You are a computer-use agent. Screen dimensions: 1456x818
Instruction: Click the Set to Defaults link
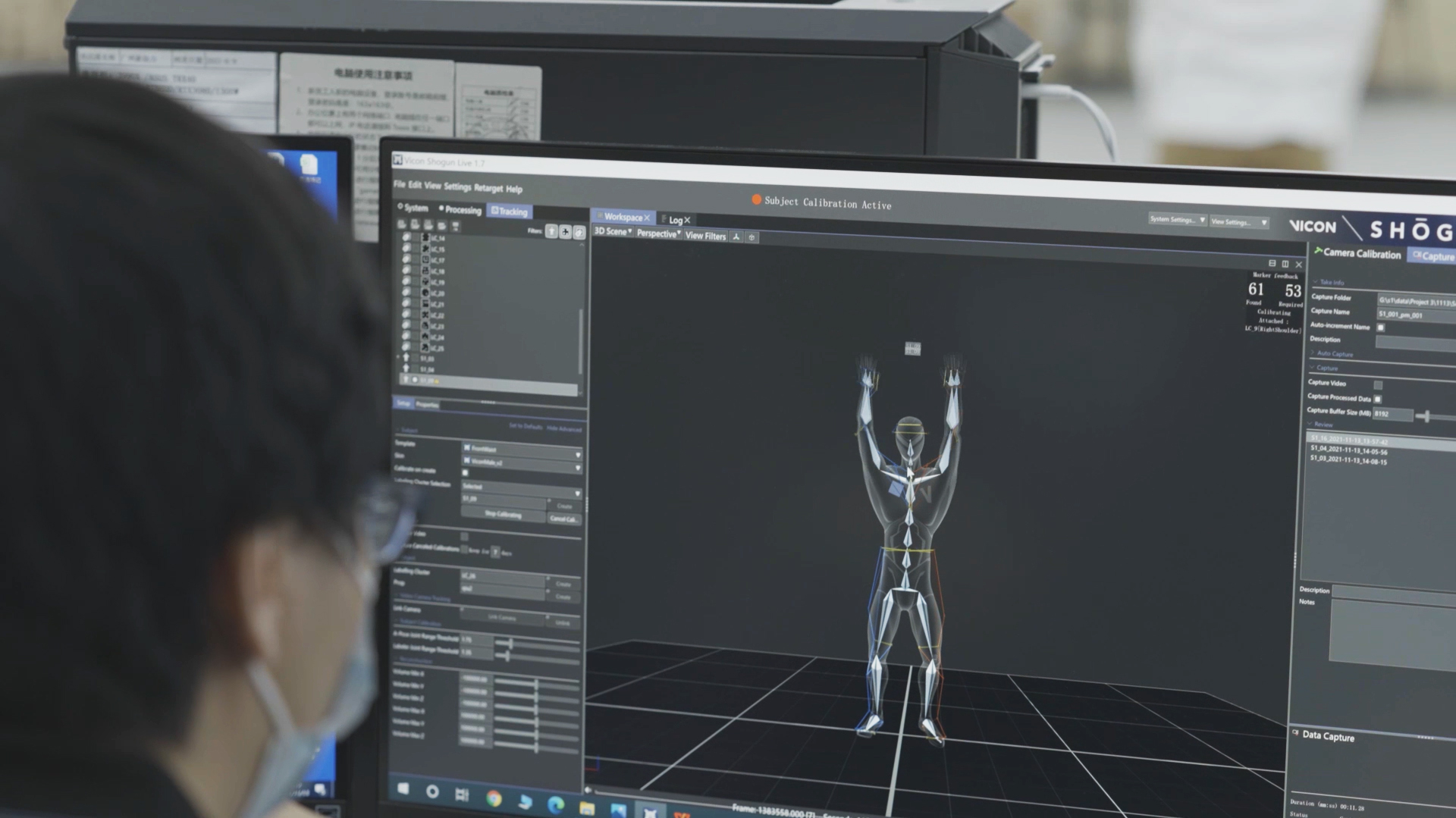pyautogui.click(x=526, y=427)
